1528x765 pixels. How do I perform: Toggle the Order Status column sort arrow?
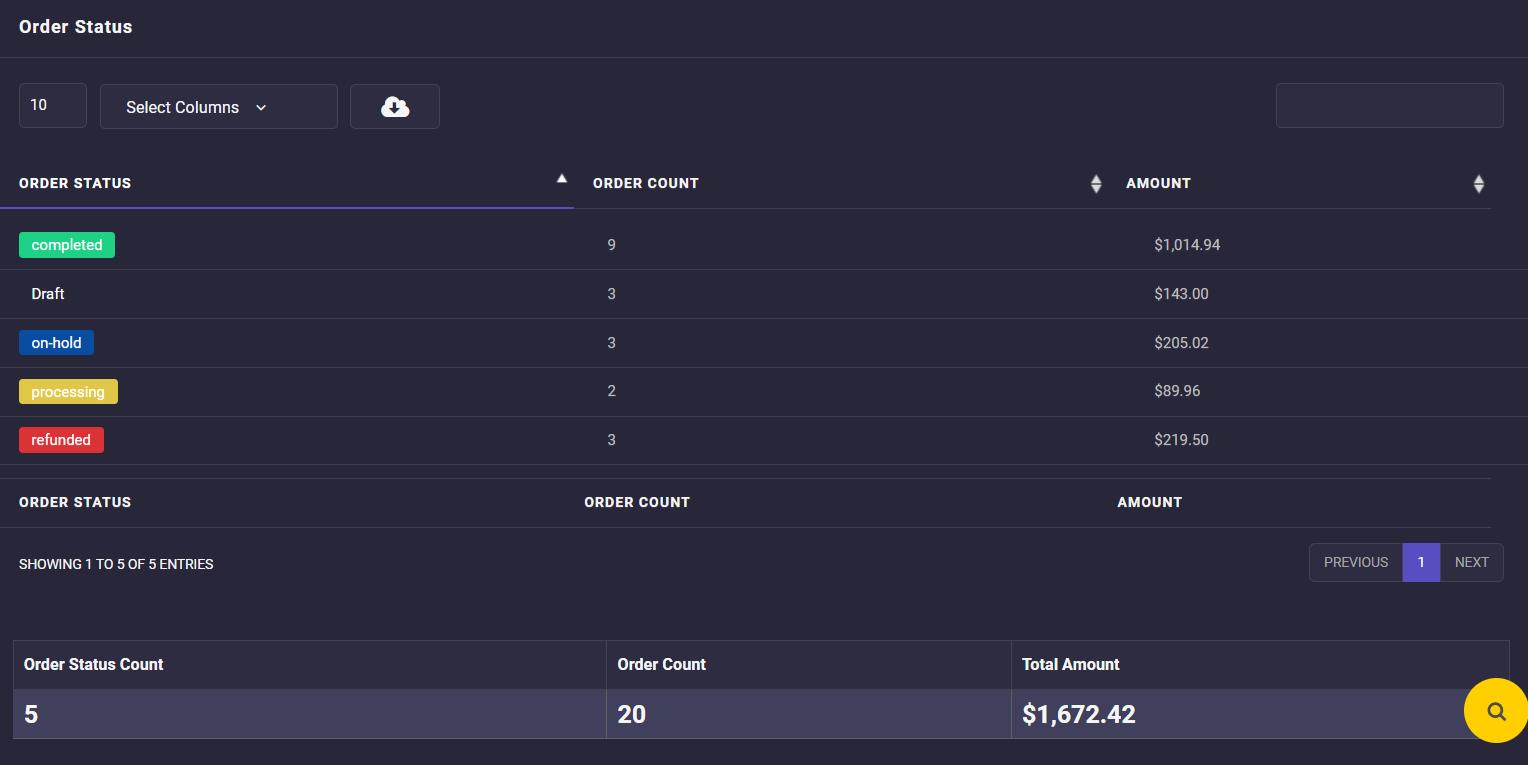pyautogui.click(x=561, y=179)
